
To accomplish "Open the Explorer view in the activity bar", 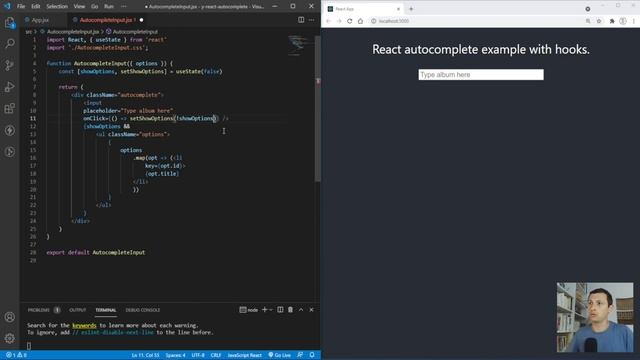I will (10, 22).
